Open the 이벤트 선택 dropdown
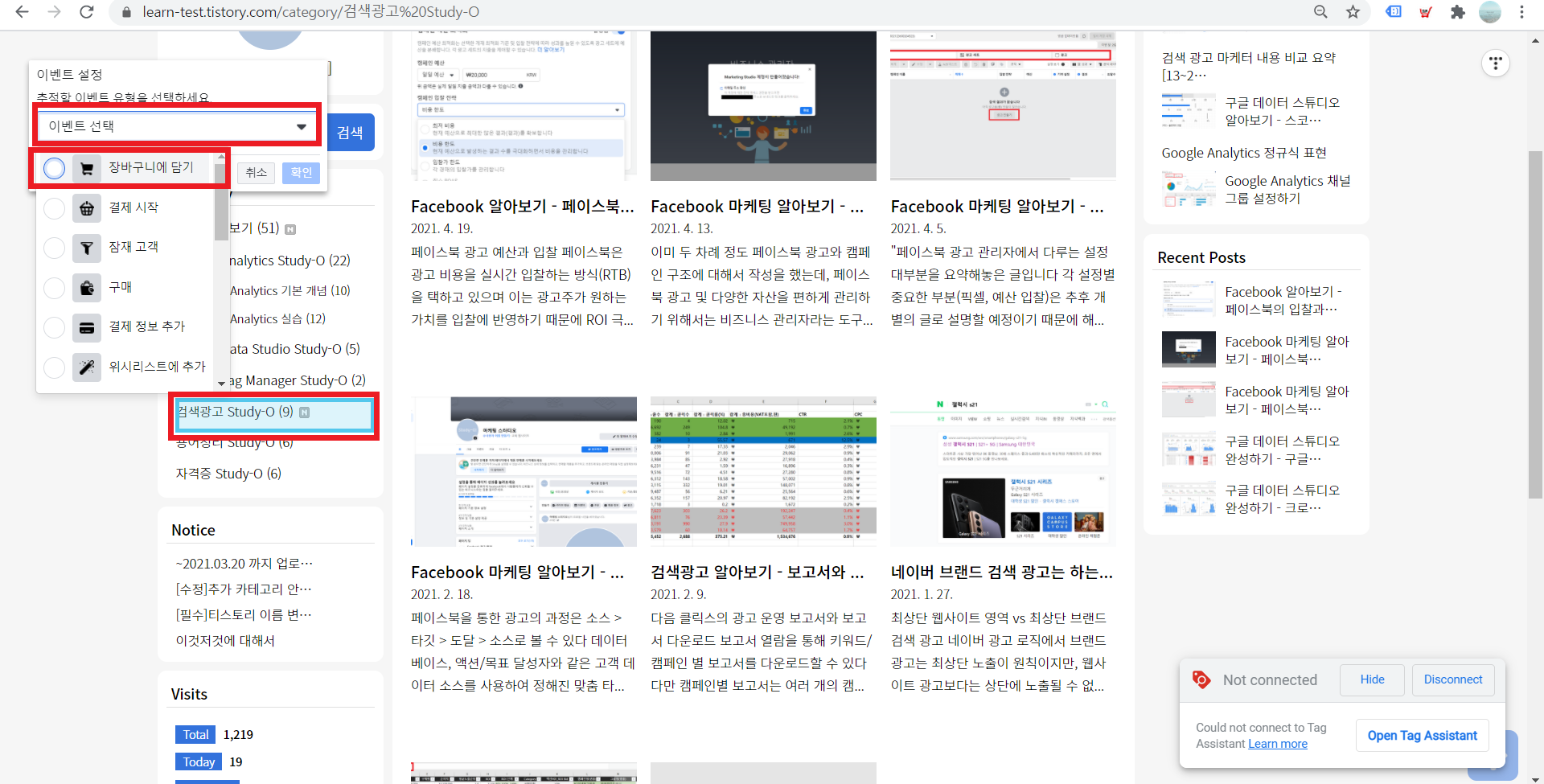 pos(178,126)
